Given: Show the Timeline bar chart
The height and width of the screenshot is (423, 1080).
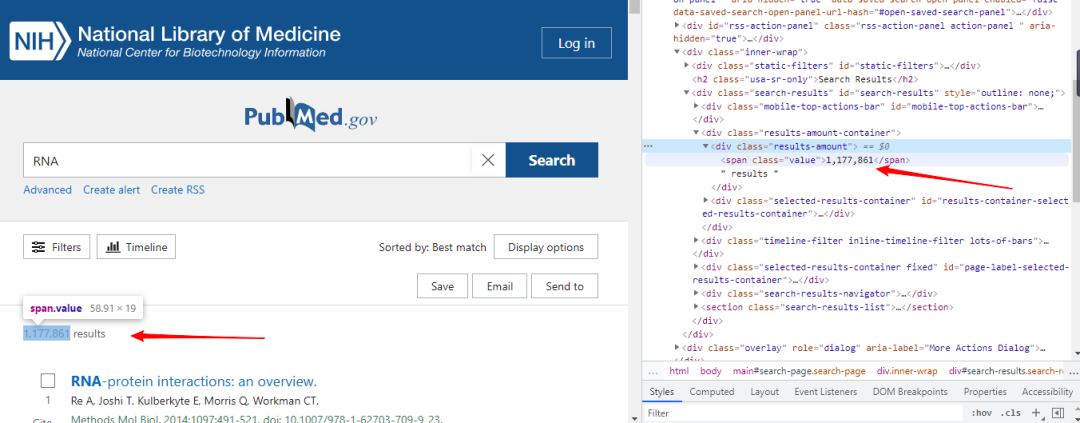Looking at the screenshot, I should [x=136, y=247].
